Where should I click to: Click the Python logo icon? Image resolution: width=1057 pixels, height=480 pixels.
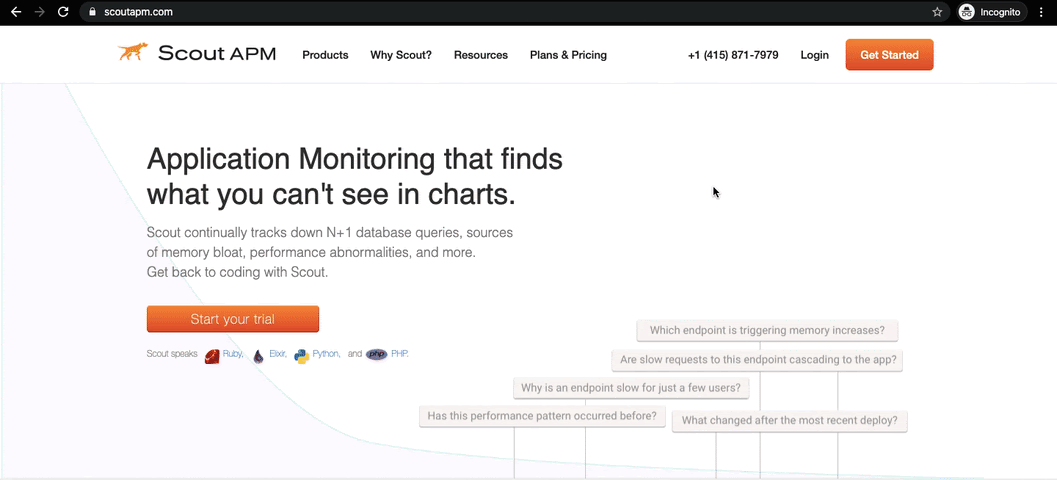point(301,355)
